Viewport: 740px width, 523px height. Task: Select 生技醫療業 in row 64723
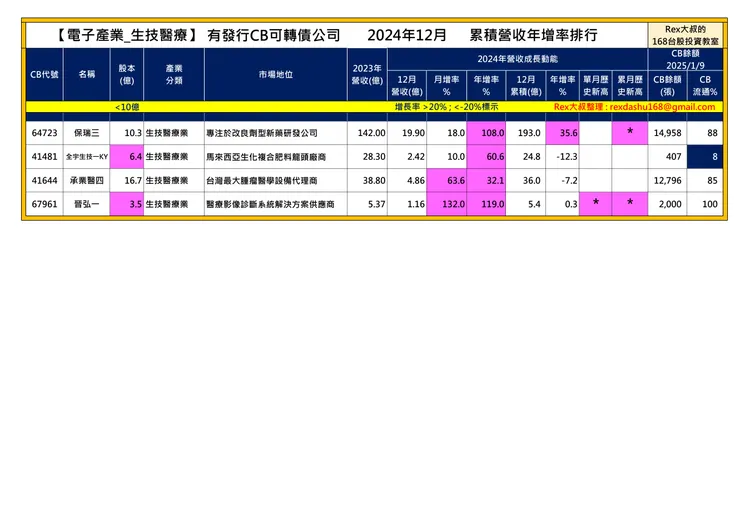click(x=167, y=133)
